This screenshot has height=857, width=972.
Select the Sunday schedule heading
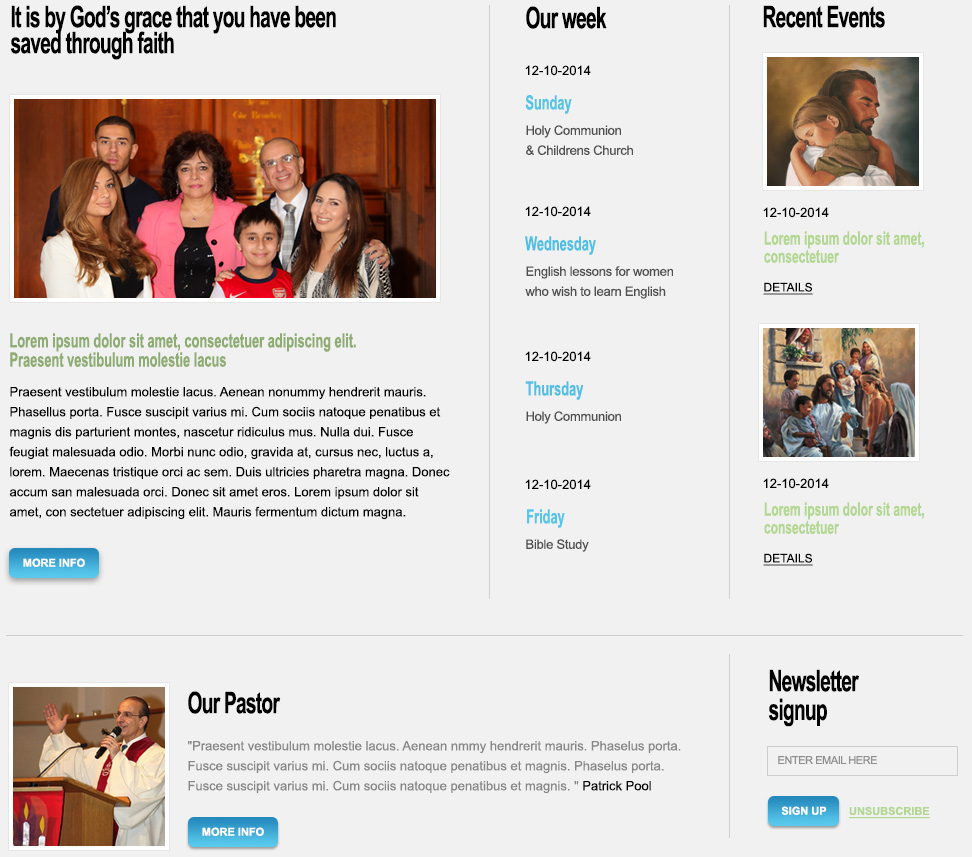coord(549,103)
